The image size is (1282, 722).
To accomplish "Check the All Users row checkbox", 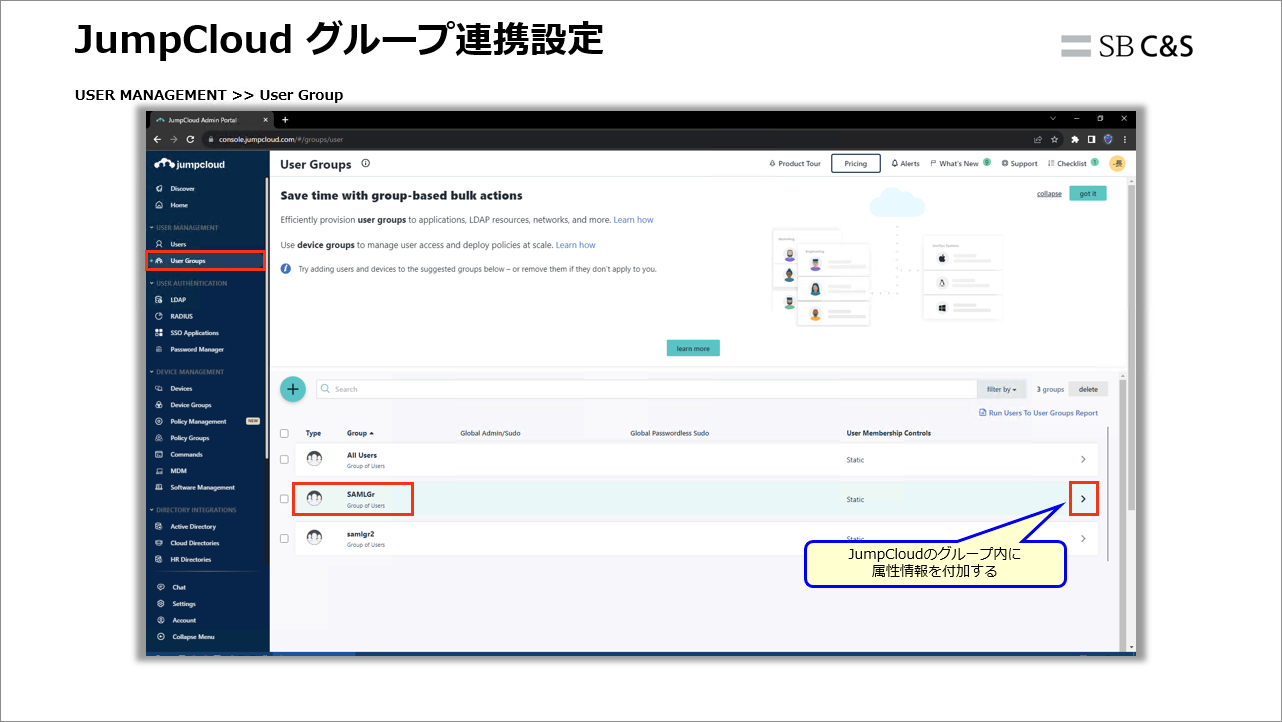I will (x=284, y=459).
